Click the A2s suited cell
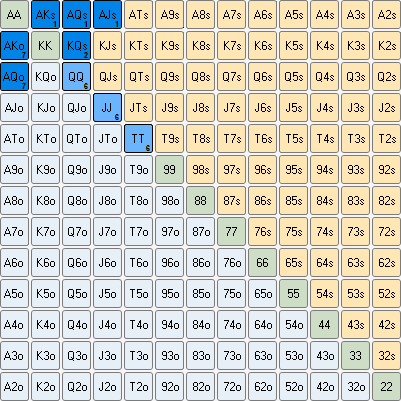Screen dimensions: 401x401 coord(387,15)
